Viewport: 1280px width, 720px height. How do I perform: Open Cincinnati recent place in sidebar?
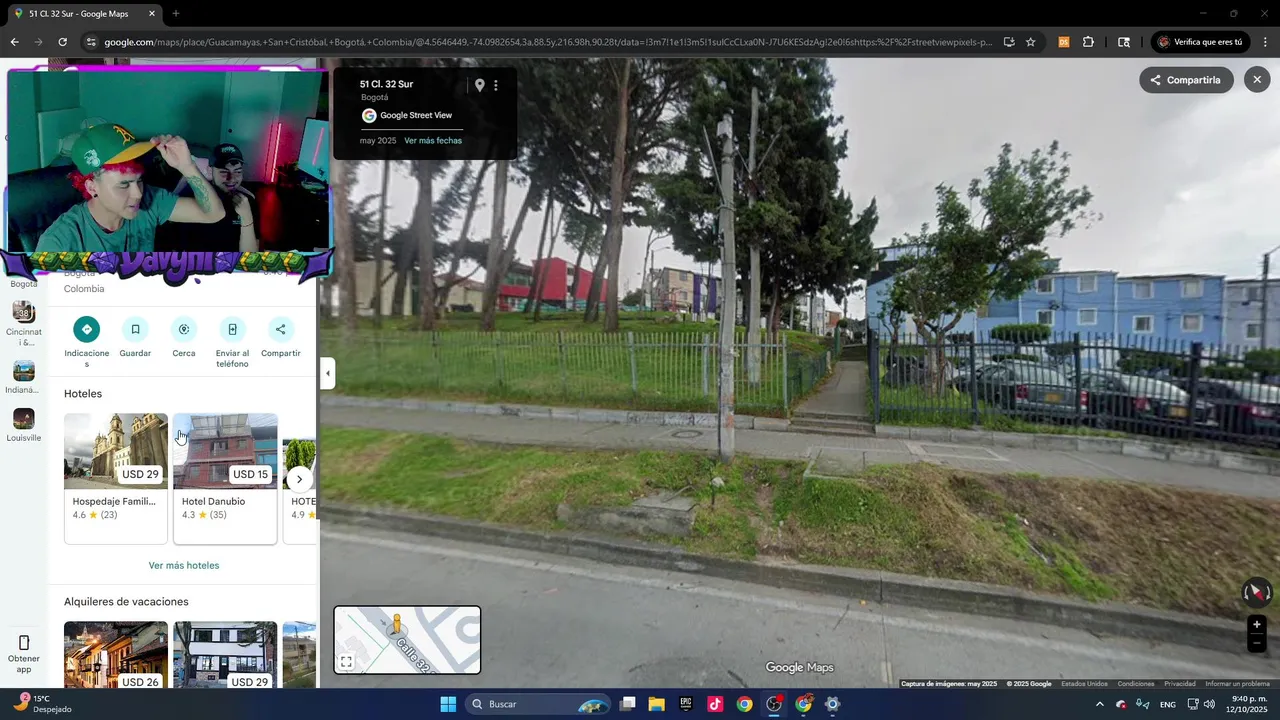[24, 324]
